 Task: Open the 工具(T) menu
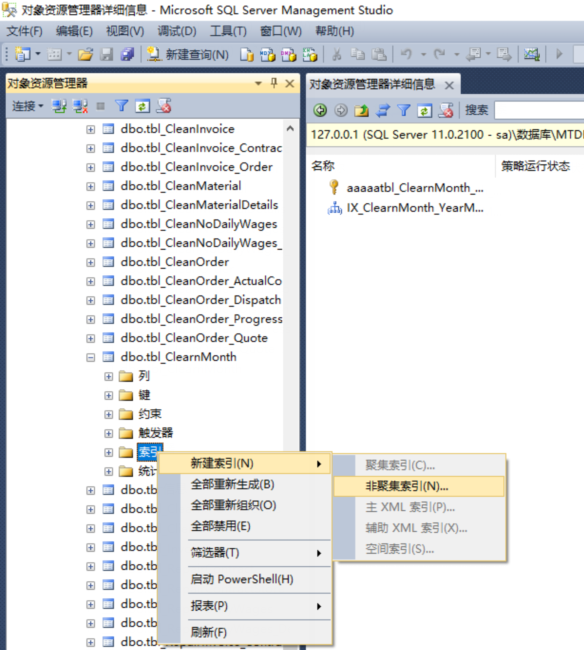(x=228, y=31)
